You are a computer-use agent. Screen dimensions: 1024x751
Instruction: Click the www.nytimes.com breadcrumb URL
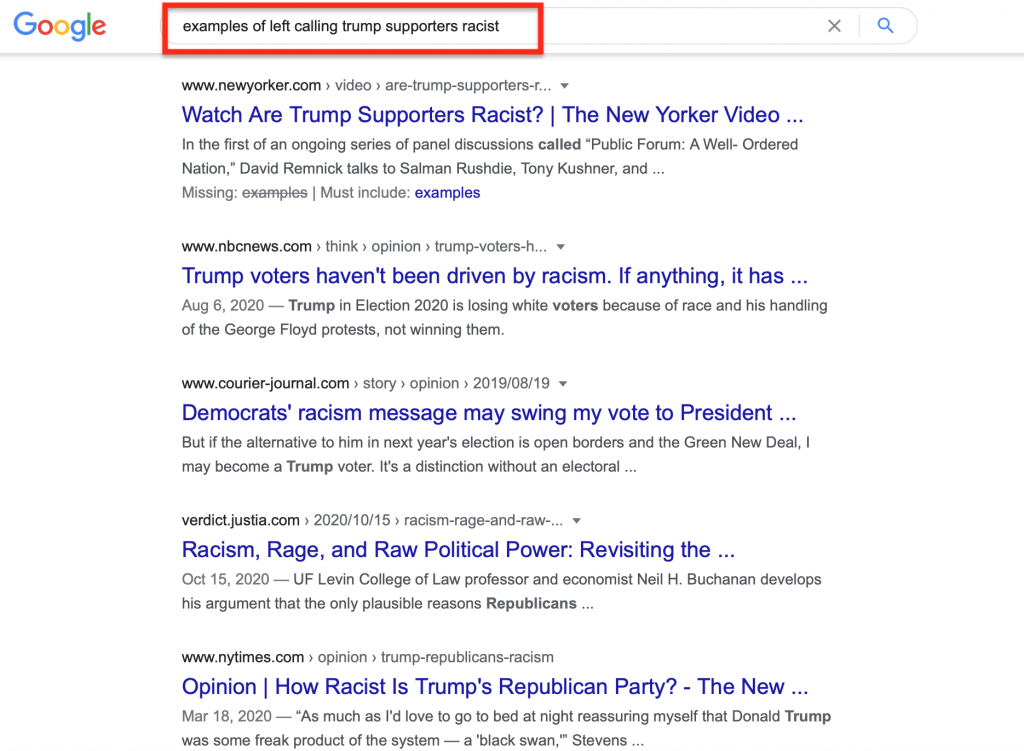pyautogui.click(x=243, y=657)
